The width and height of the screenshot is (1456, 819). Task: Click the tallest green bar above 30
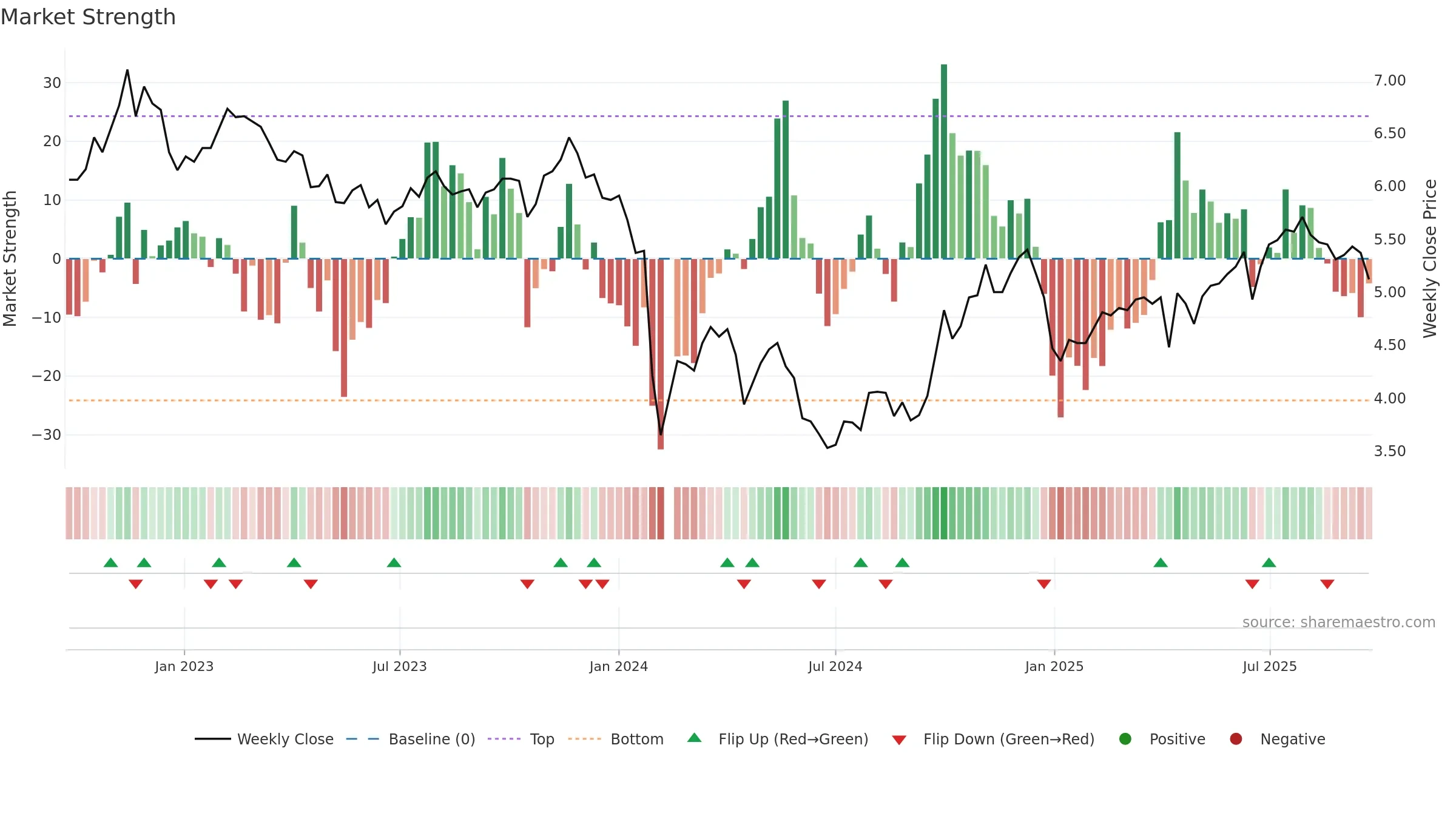944,161
